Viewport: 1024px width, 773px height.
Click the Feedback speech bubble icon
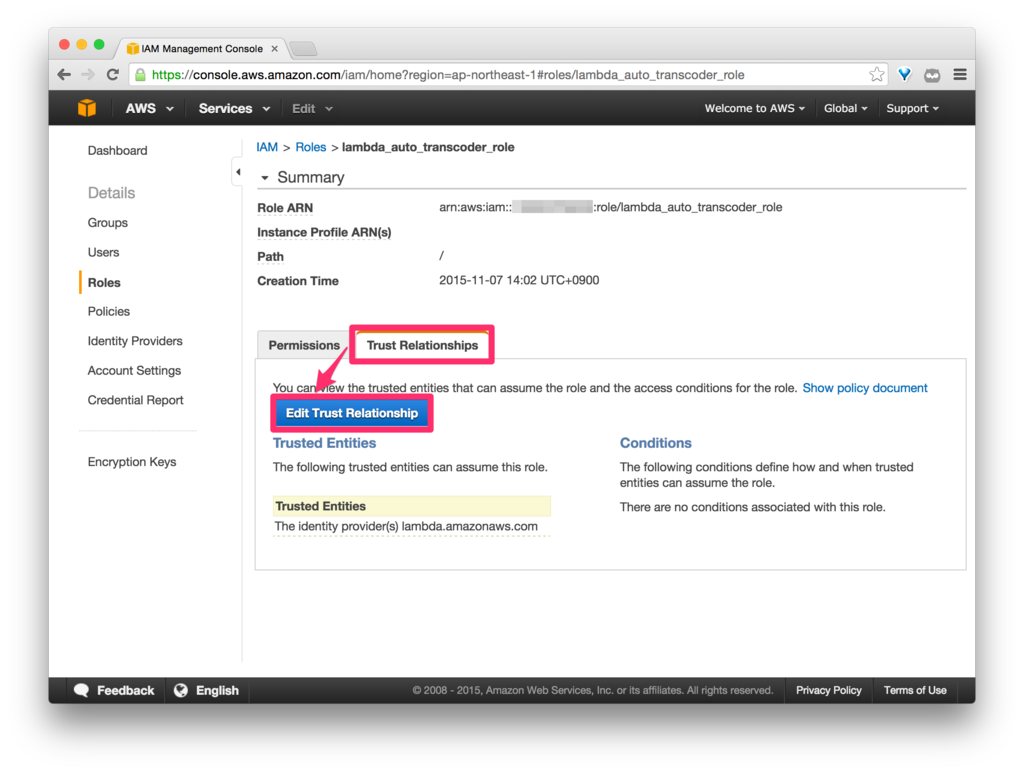pyautogui.click(x=82, y=690)
